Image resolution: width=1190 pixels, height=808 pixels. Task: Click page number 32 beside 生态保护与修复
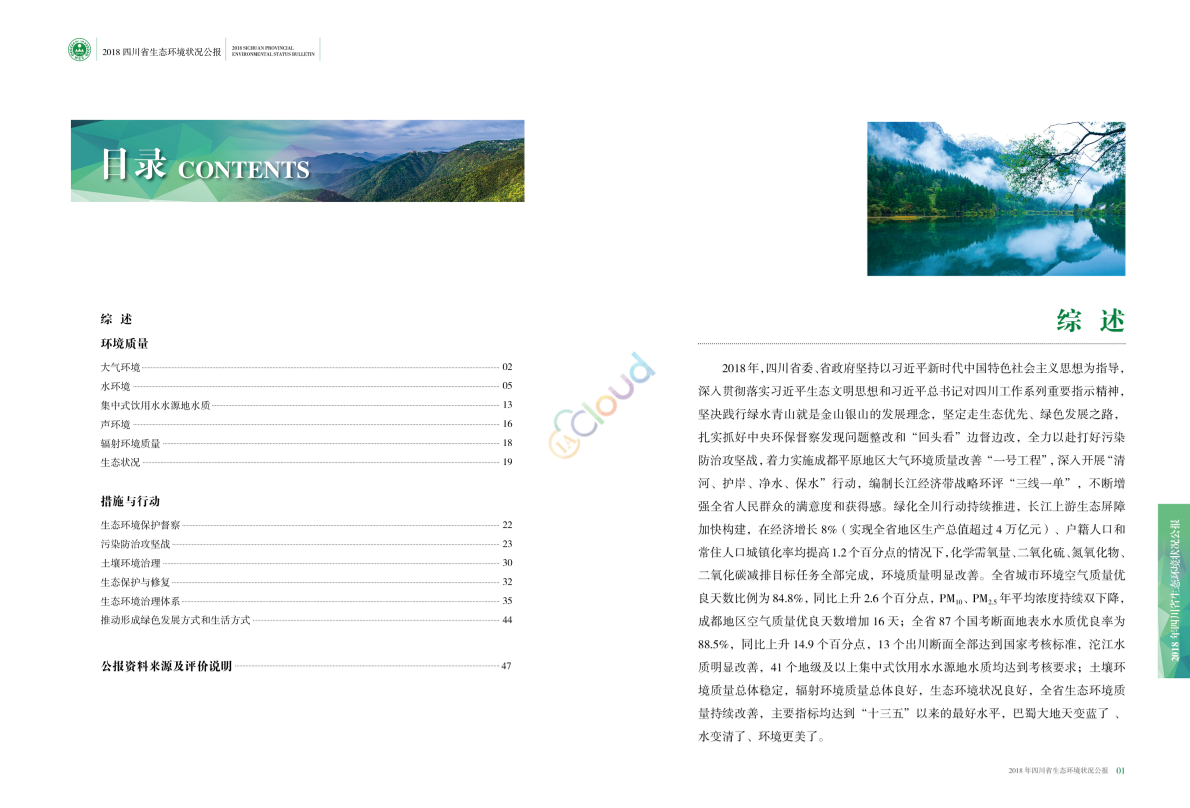coord(507,582)
